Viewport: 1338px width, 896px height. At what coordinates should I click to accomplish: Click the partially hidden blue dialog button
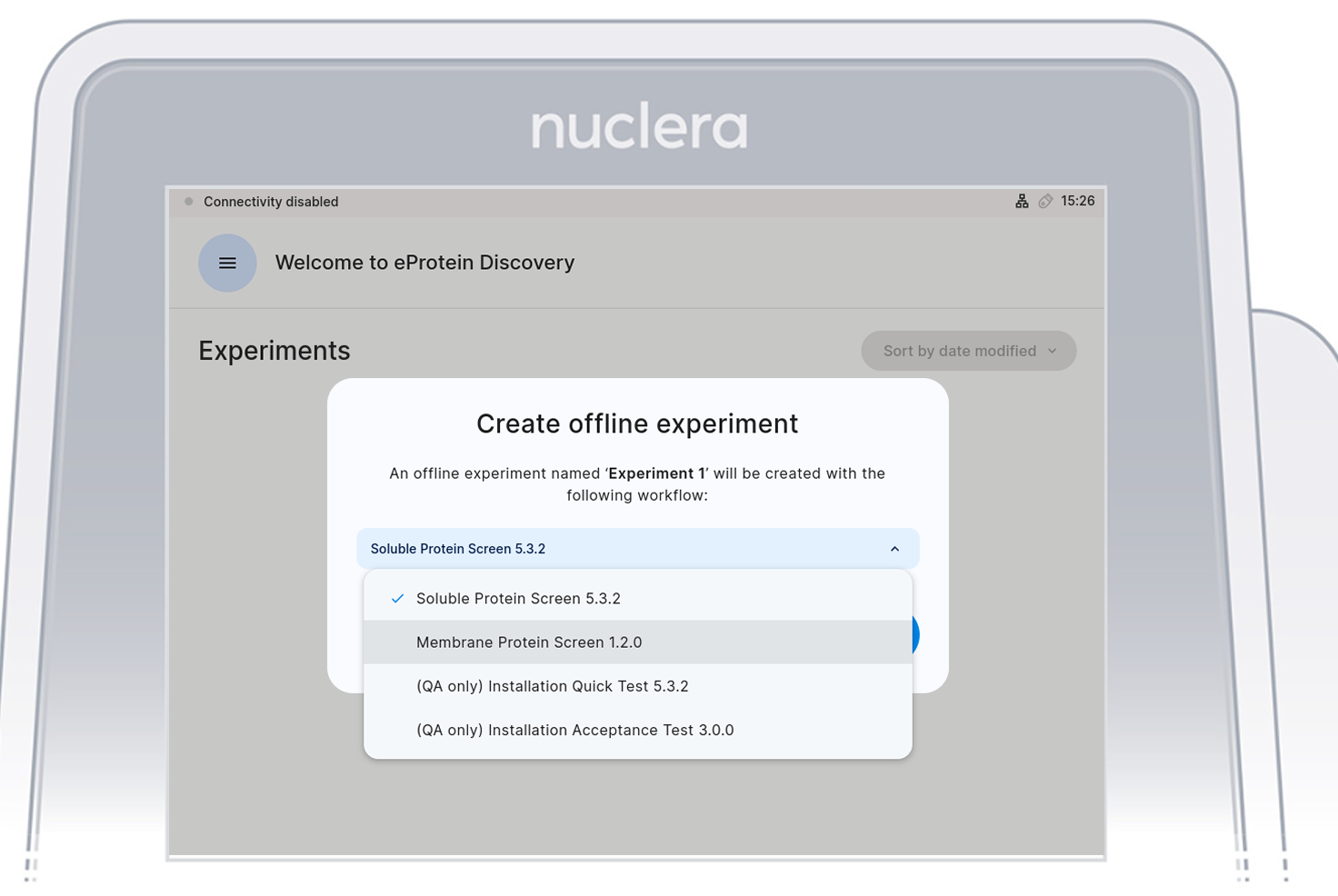coord(915,634)
